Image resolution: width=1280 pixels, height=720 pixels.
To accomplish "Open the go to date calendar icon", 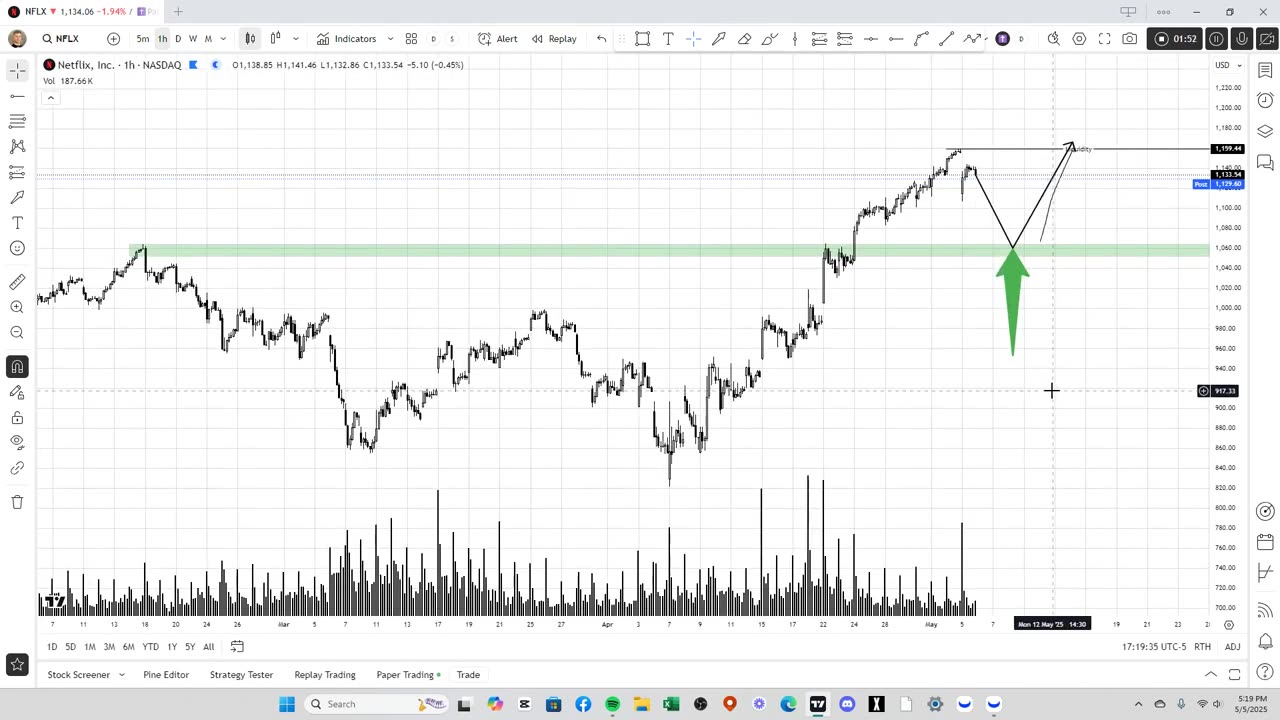I will [237, 647].
